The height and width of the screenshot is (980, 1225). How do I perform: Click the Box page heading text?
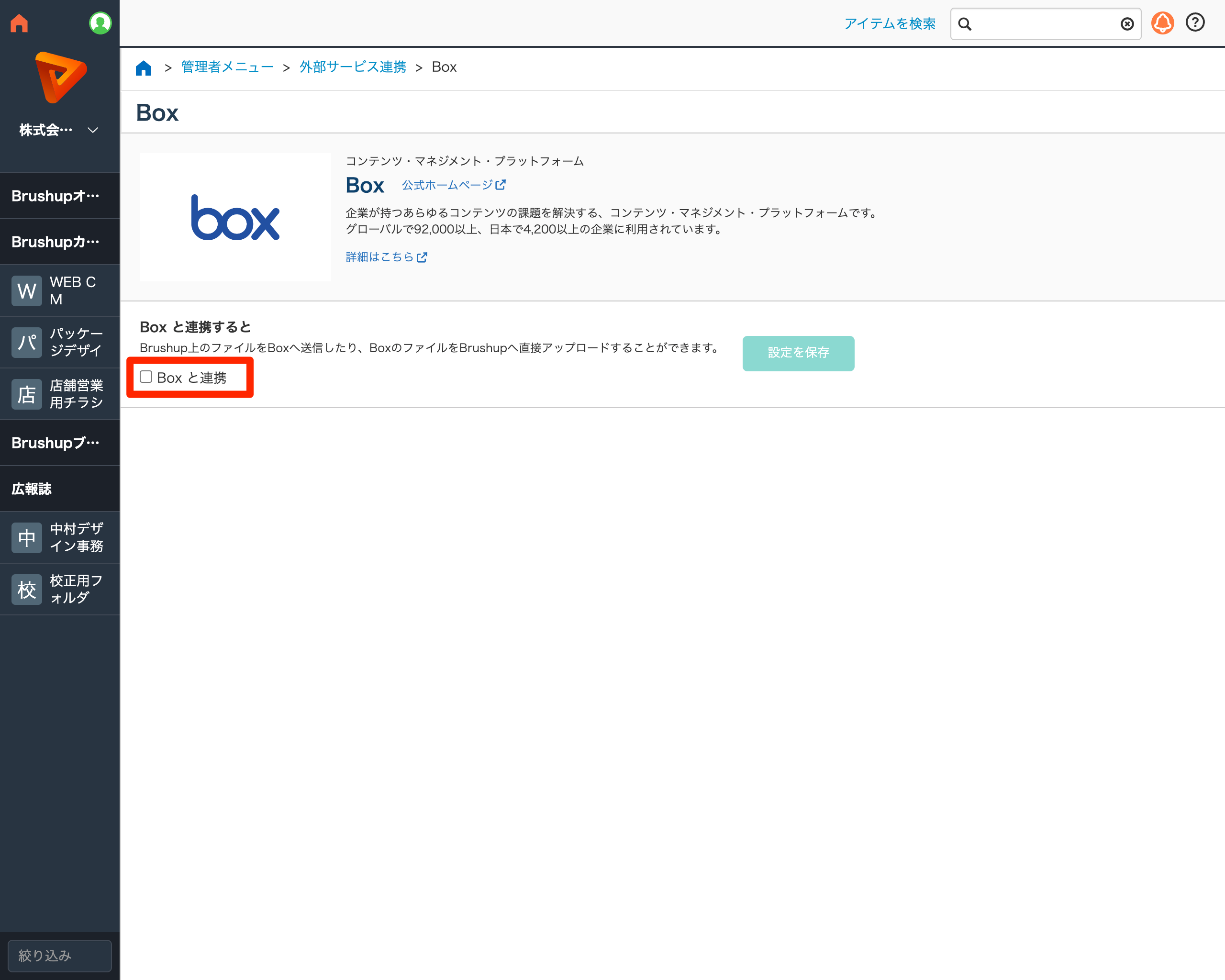coord(157,113)
